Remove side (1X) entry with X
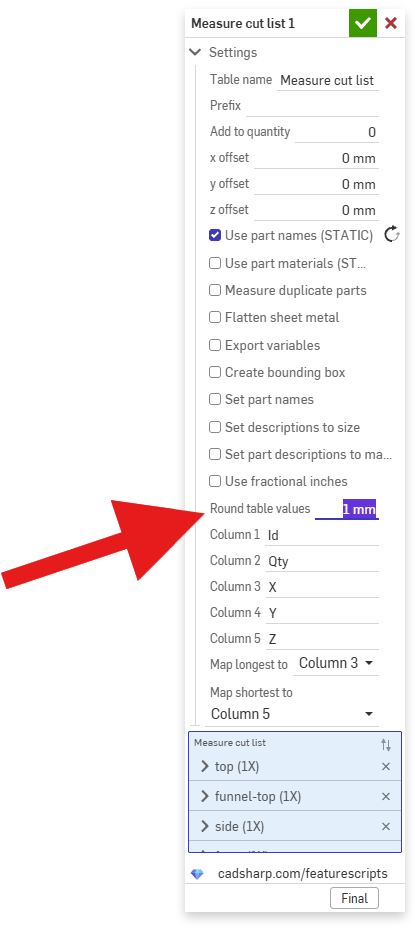Screen dimensions: 415x934 click(386, 826)
